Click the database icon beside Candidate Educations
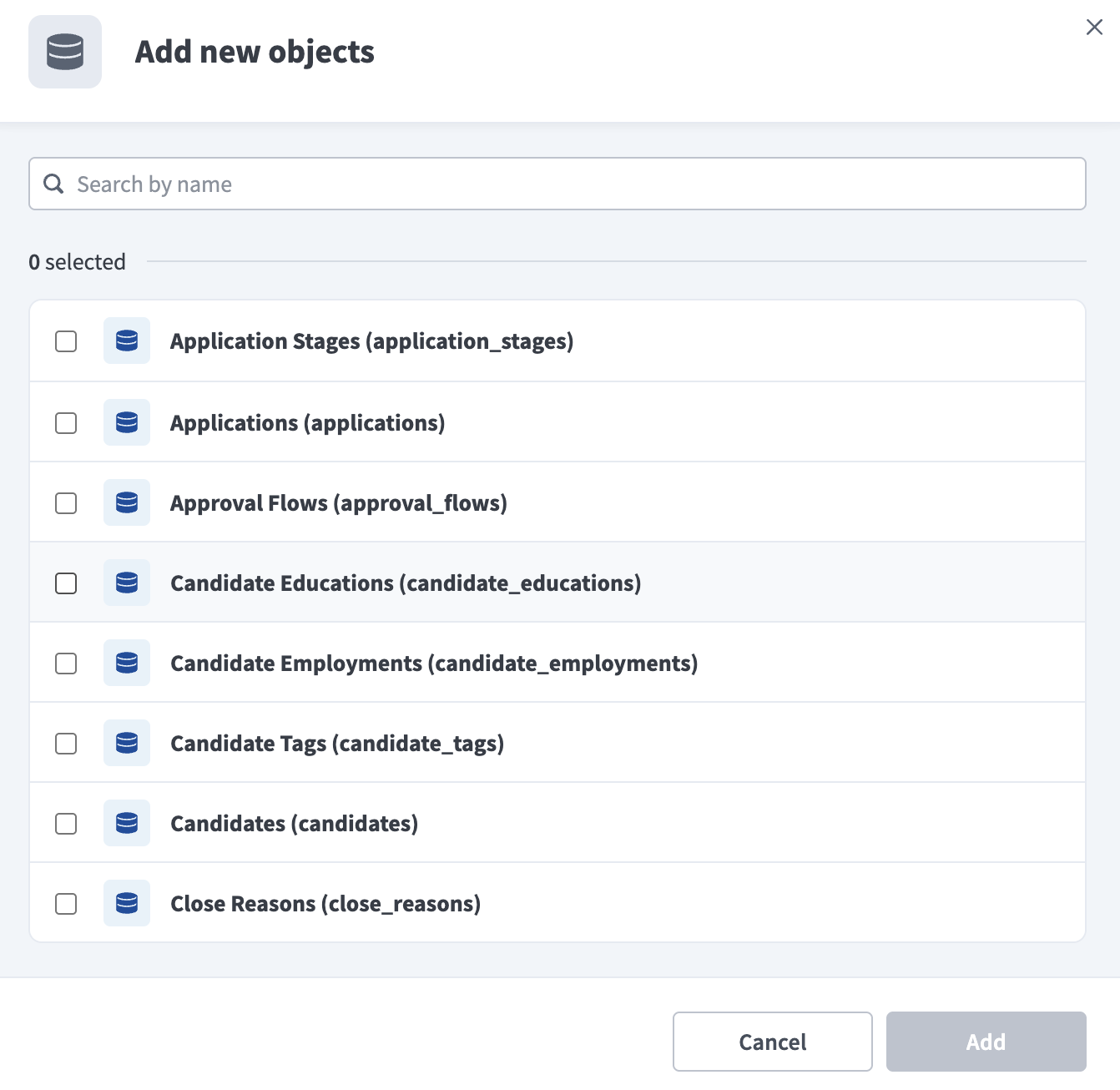The height and width of the screenshot is (1090, 1120). [x=127, y=583]
